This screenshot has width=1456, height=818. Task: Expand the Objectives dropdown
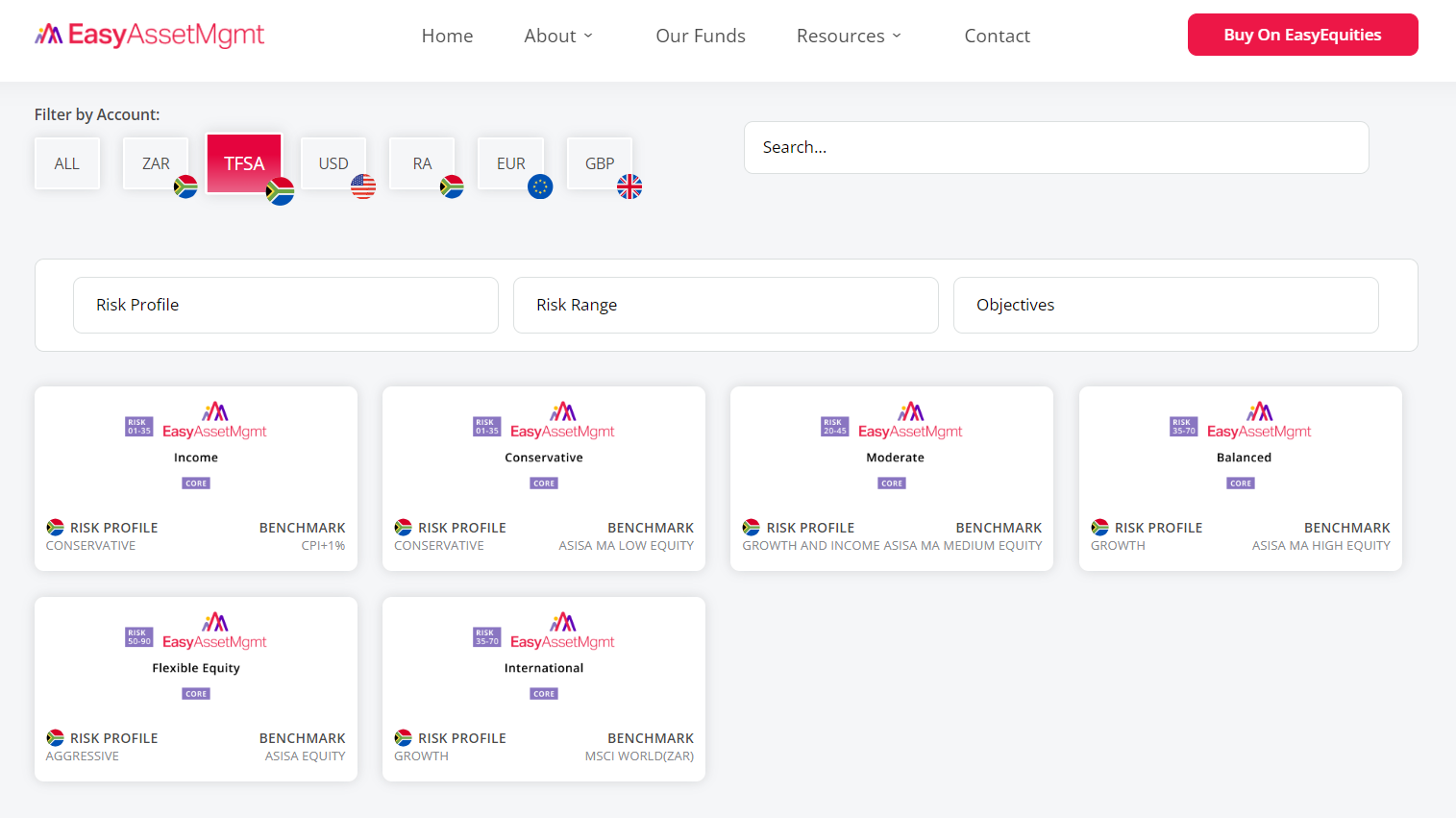point(1166,305)
